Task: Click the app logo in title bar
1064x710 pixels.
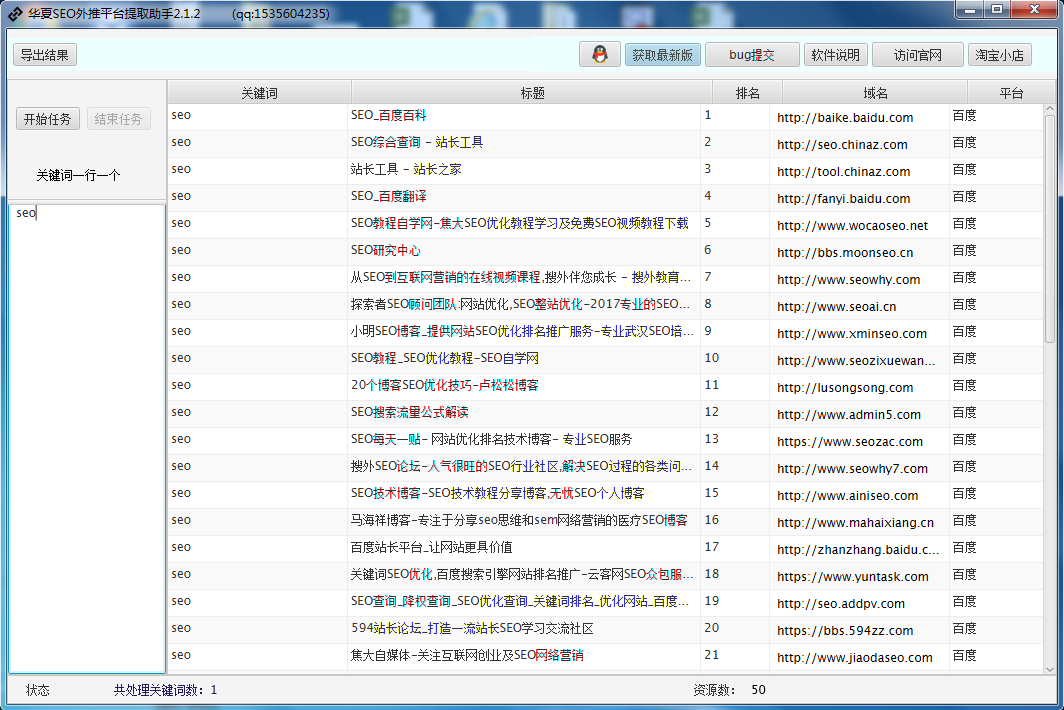Action: [14, 14]
